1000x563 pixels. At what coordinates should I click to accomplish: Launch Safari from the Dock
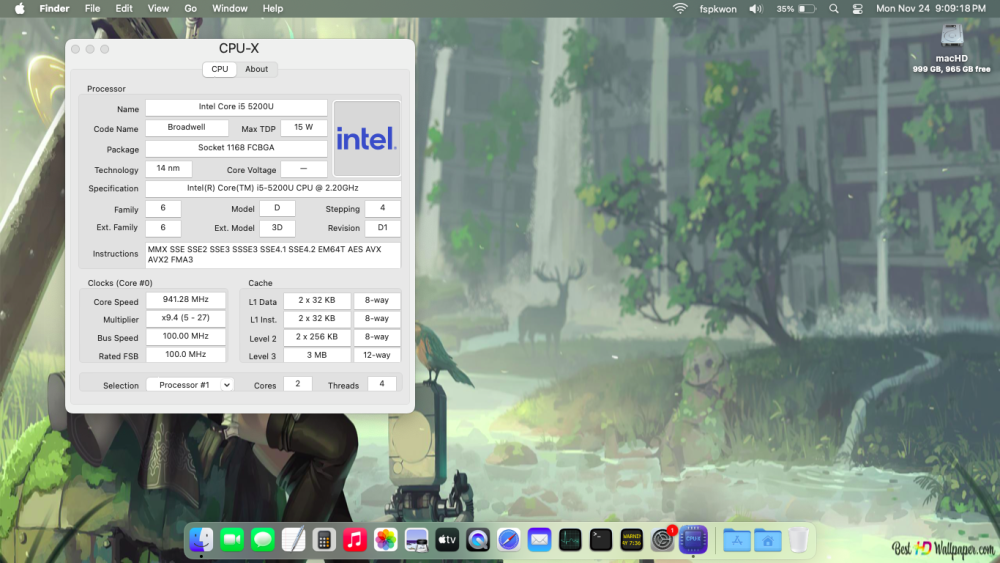click(x=508, y=540)
